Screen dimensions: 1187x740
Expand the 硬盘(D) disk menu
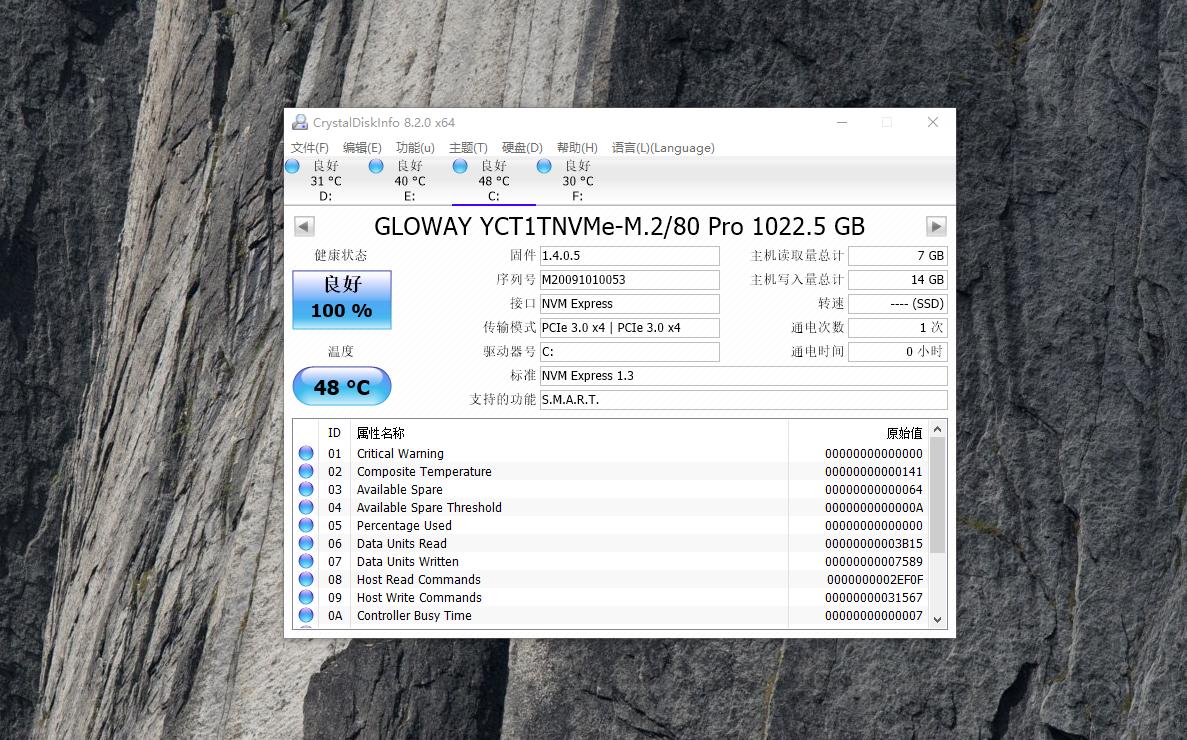[522, 148]
